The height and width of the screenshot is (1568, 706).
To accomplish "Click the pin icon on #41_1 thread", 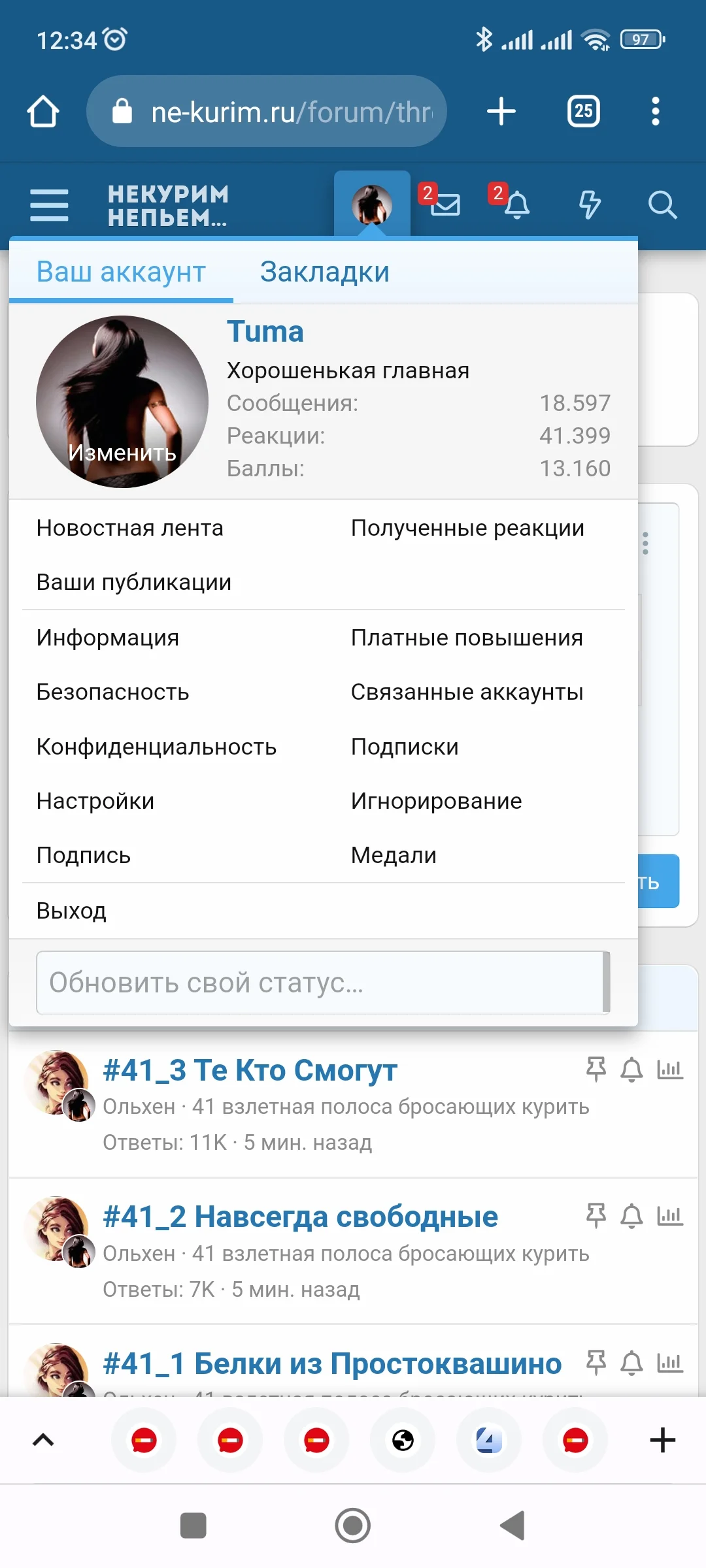I will (596, 1363).
